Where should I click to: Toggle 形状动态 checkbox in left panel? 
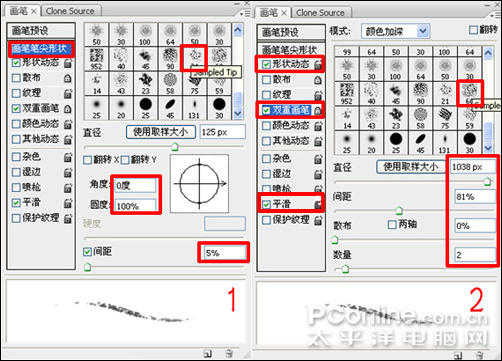click(16, 63)
